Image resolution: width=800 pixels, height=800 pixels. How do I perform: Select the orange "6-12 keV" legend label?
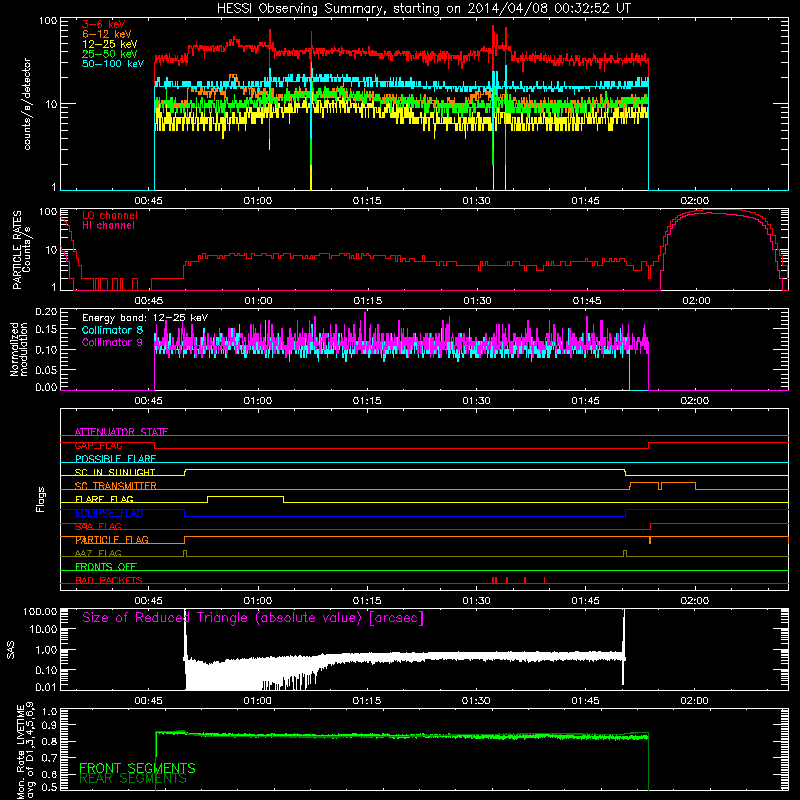click(x=107, y=34)
